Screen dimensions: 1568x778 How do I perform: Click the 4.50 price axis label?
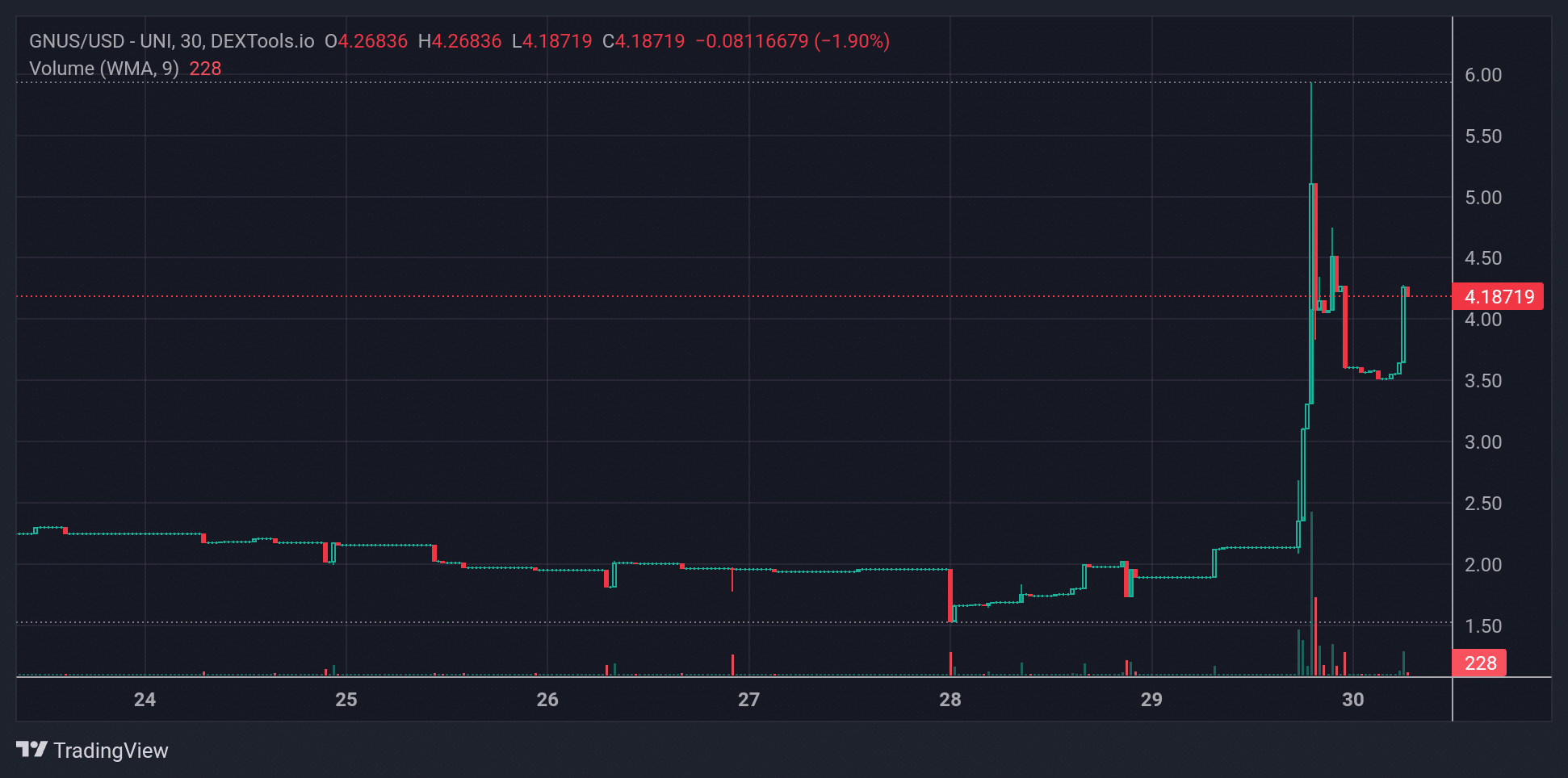pos(1483,258)
